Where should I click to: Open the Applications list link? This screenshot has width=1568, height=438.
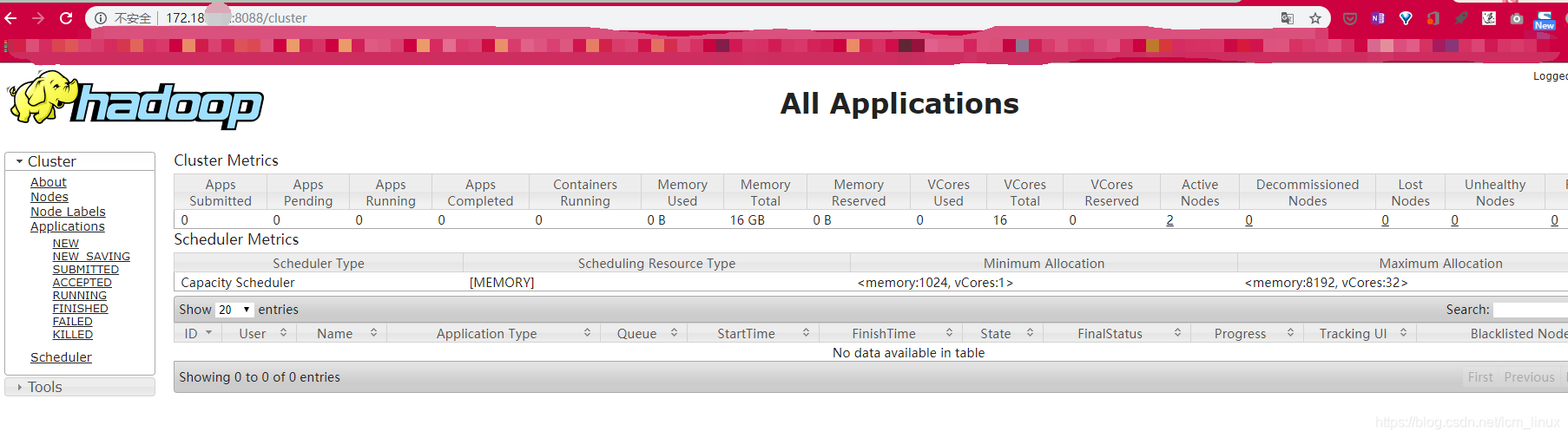68,226
